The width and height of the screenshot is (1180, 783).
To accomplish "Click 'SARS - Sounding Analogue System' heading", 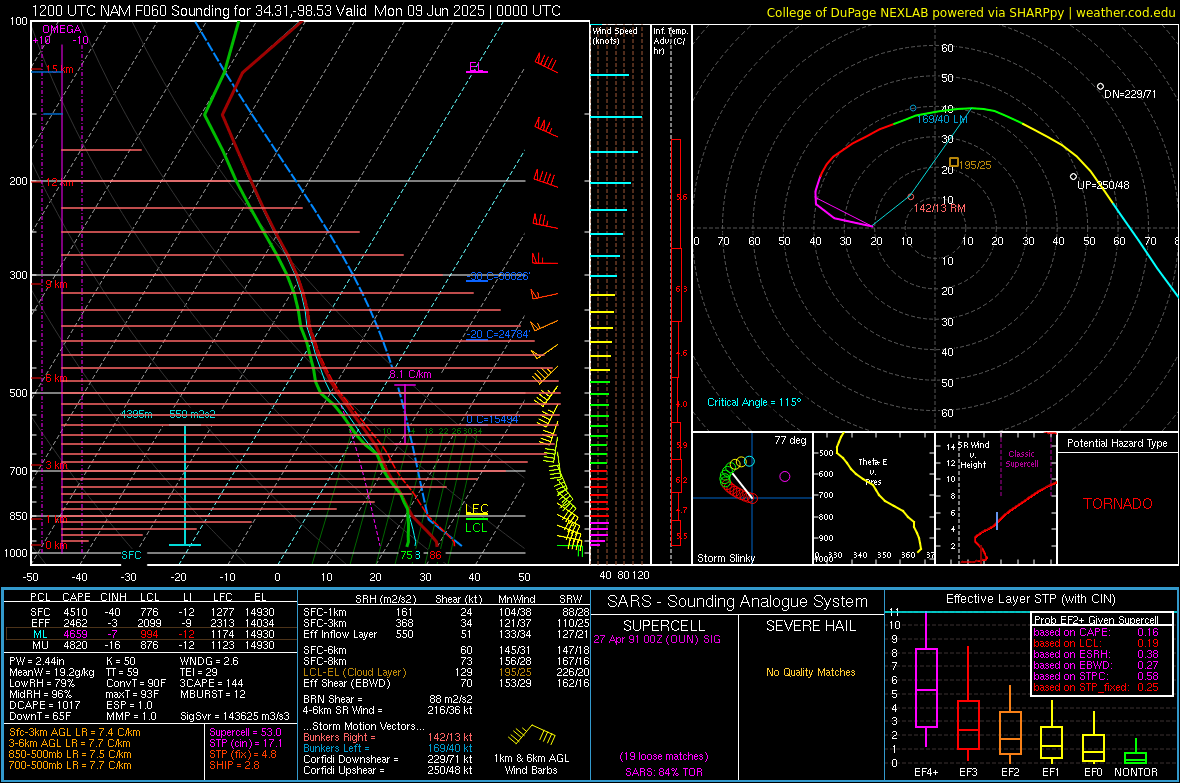I will click(x=738, y=602).
